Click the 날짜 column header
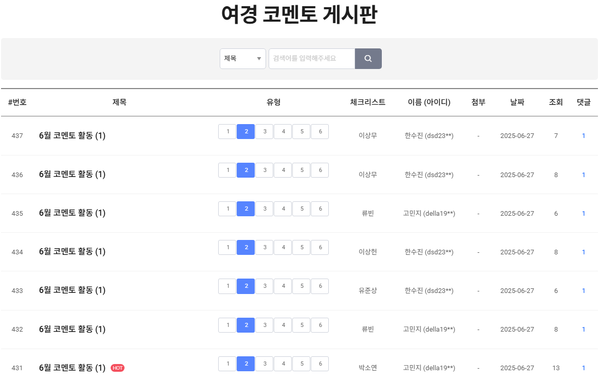Image resolution: width=600 pixels, height=380 pixels. tap(517, 102)
